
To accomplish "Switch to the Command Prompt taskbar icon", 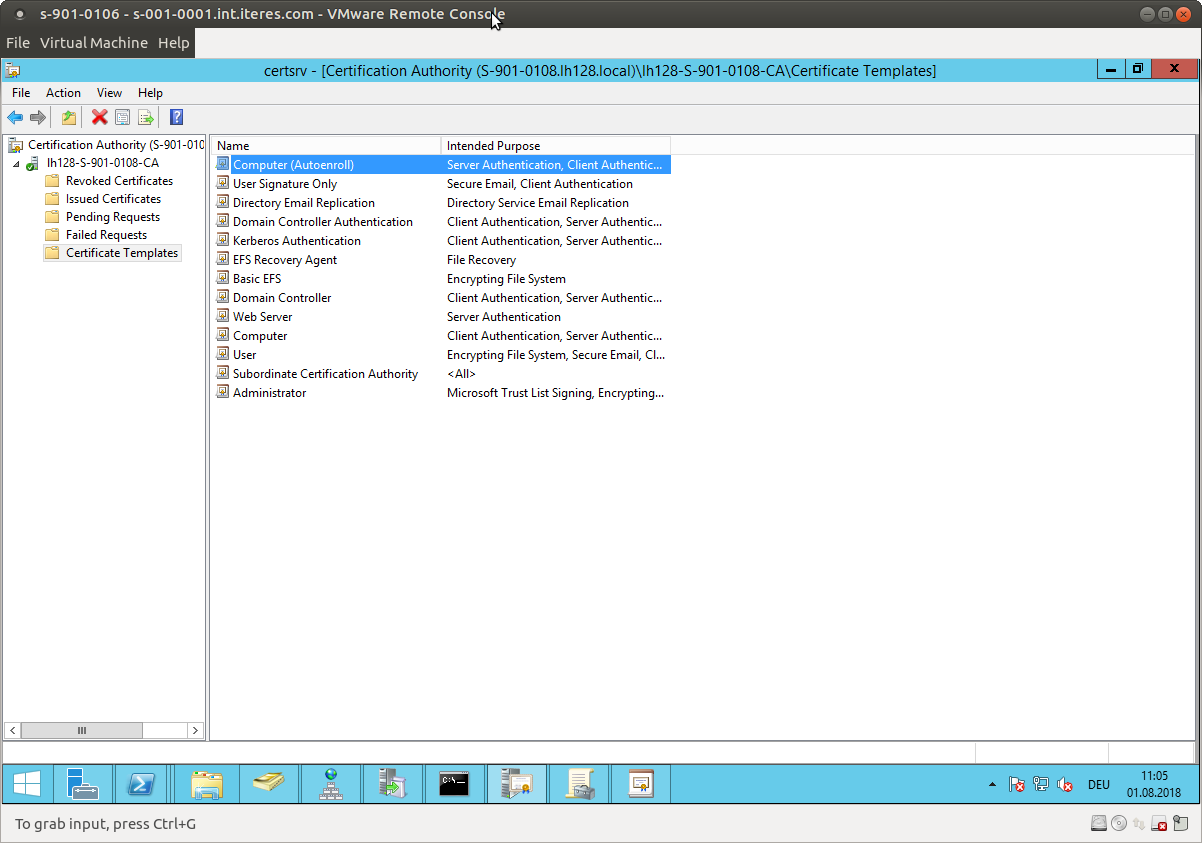I will tap(455, 784).
